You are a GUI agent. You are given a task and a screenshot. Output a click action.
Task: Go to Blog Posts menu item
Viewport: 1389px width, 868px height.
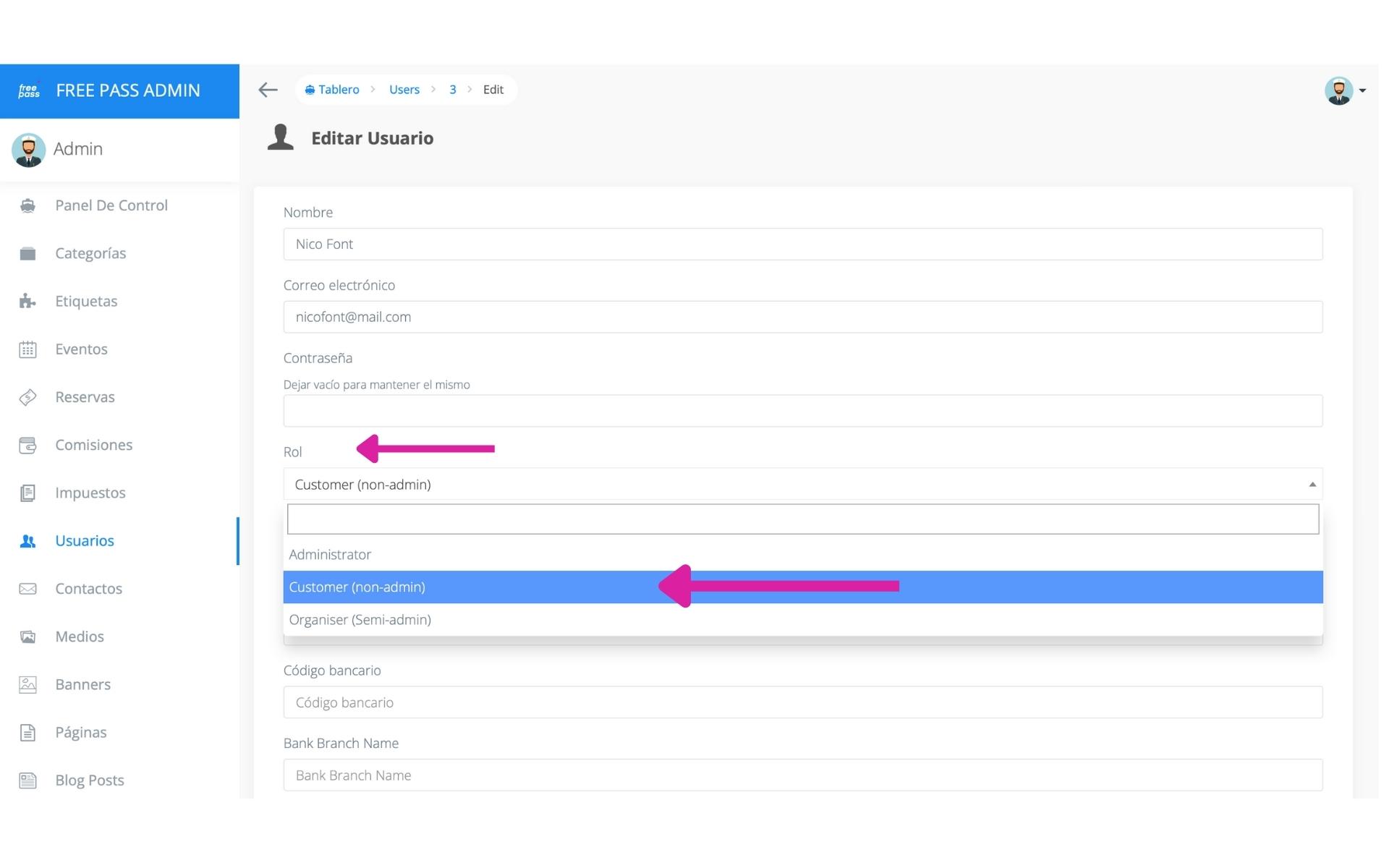(x=90, y=781)
